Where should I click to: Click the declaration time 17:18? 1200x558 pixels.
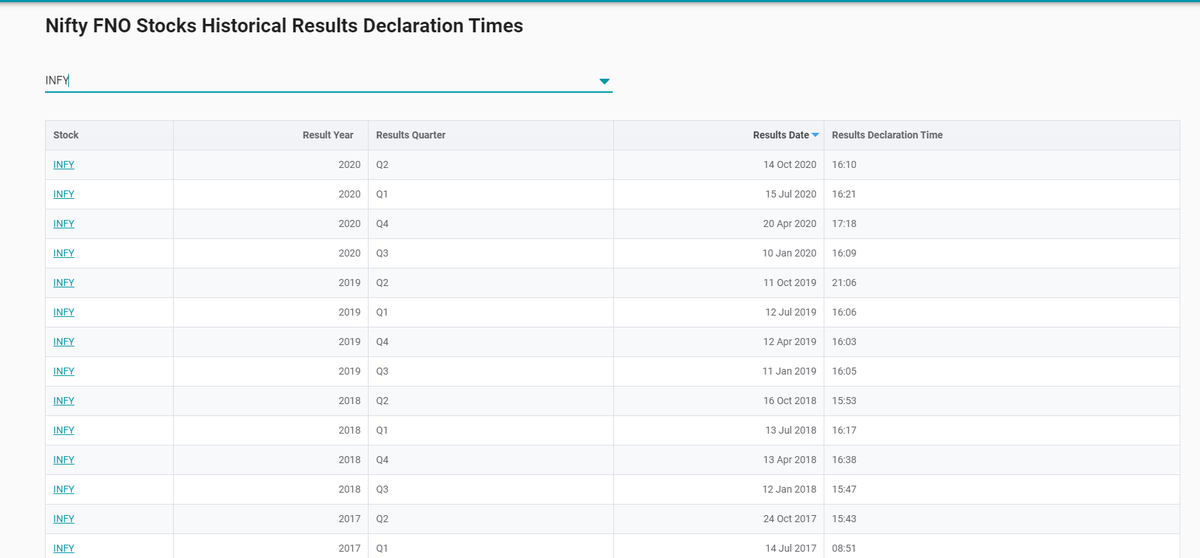point(844,223)
